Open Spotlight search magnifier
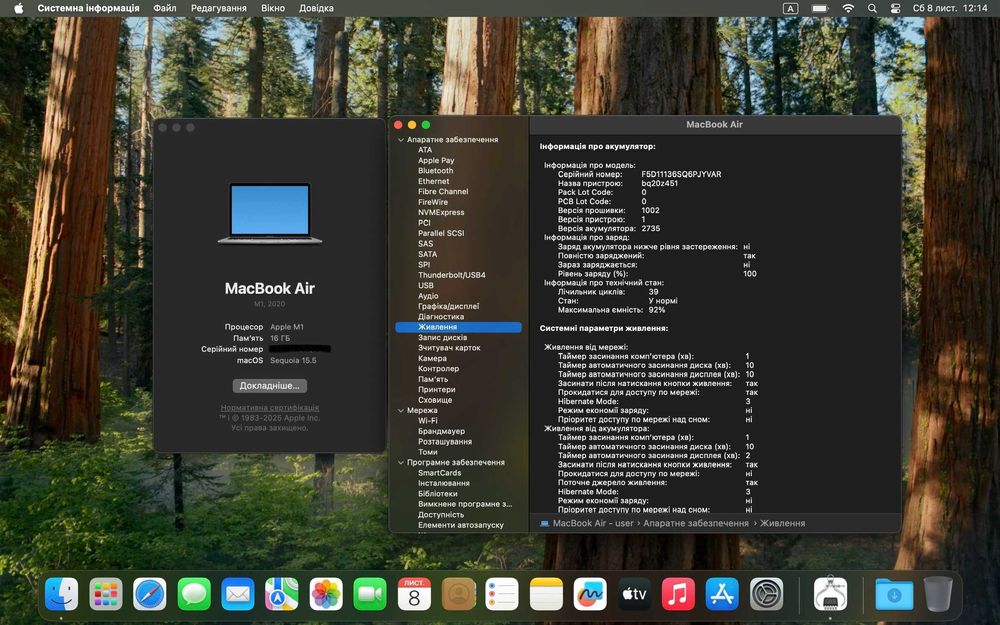 pyautogui.click(x=872, y=8)
